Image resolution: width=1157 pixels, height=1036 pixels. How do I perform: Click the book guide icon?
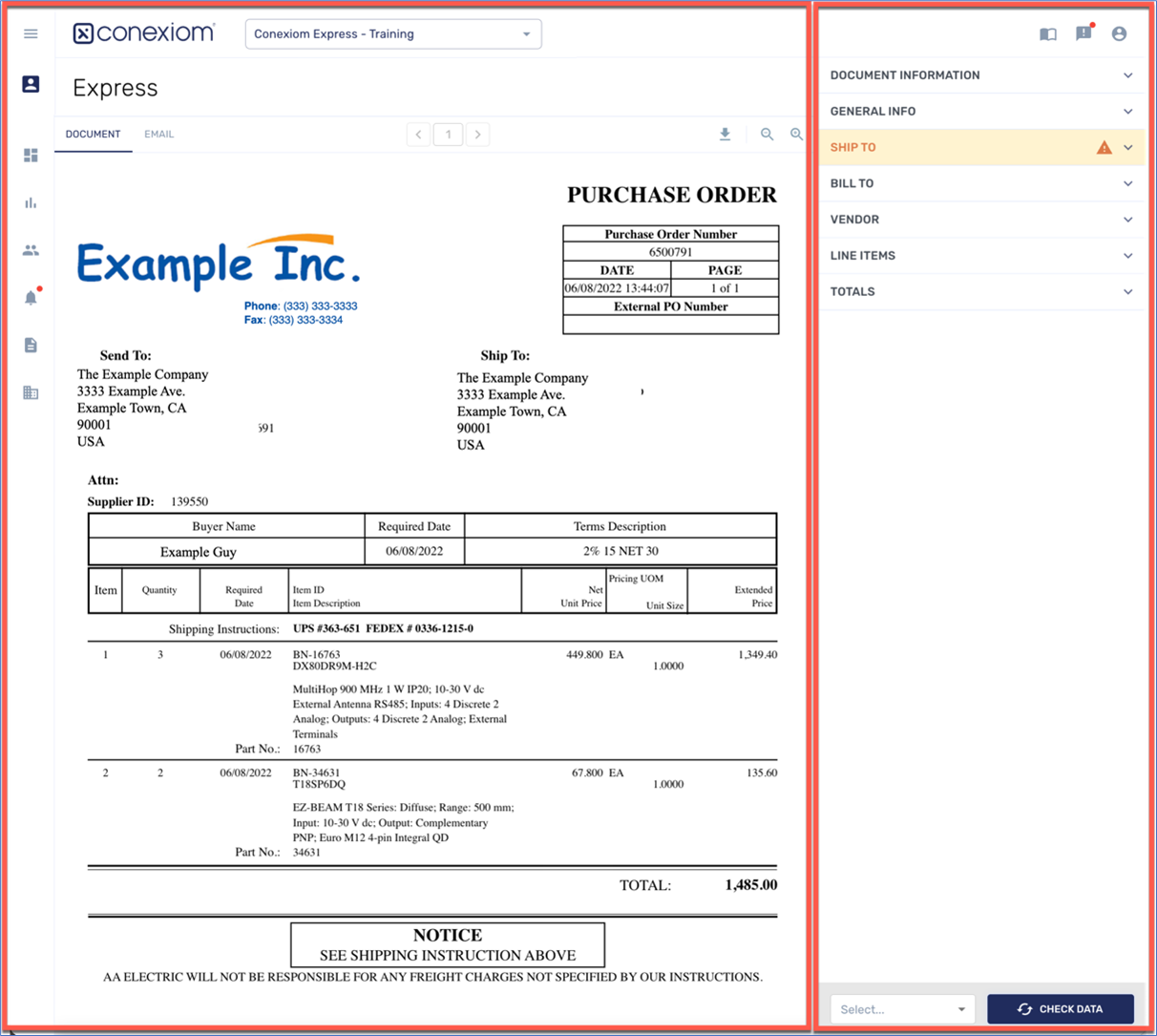pyautogui.click(x=1048, y=34)
